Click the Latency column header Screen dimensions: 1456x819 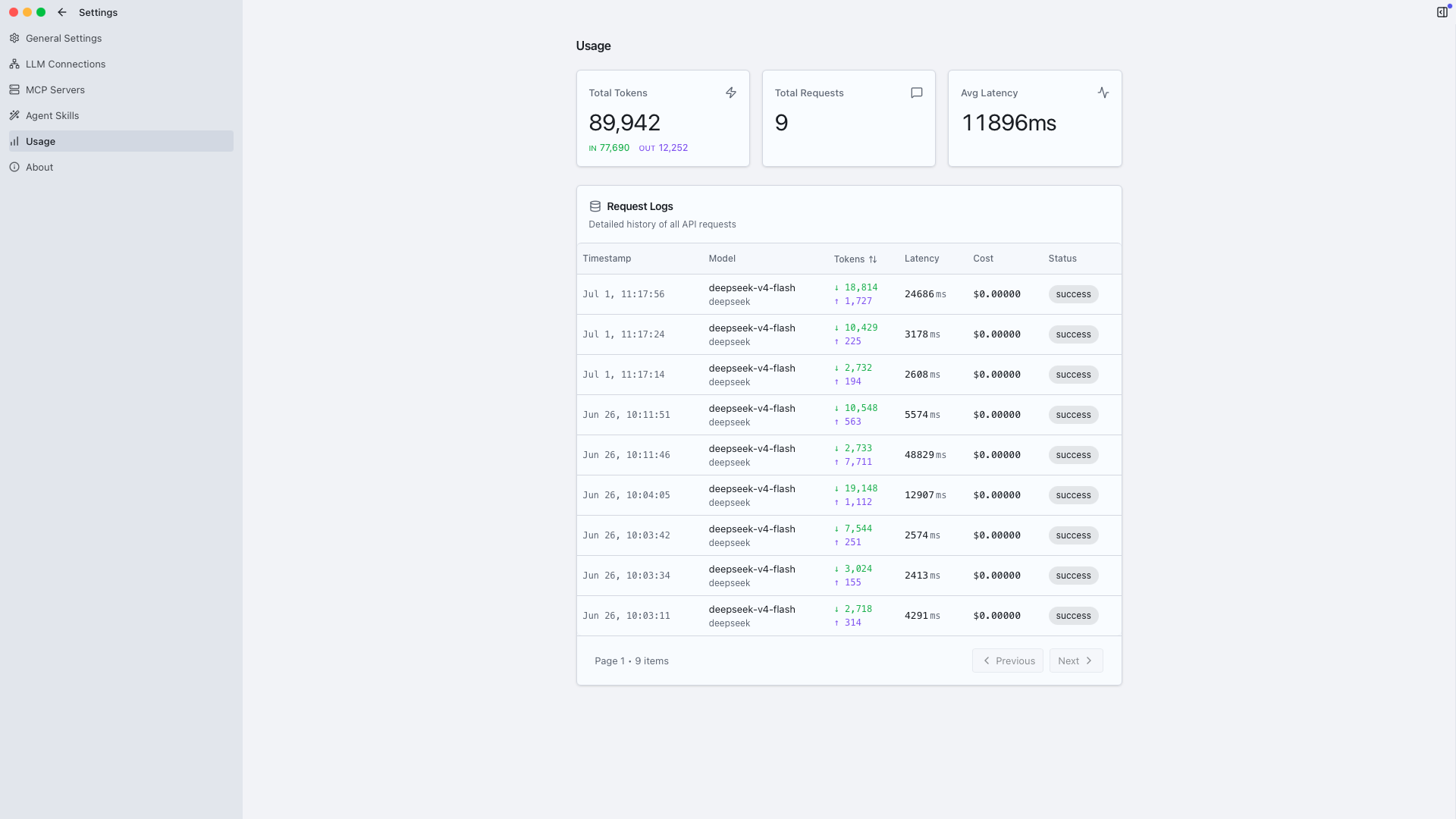(x=921, y=259)
